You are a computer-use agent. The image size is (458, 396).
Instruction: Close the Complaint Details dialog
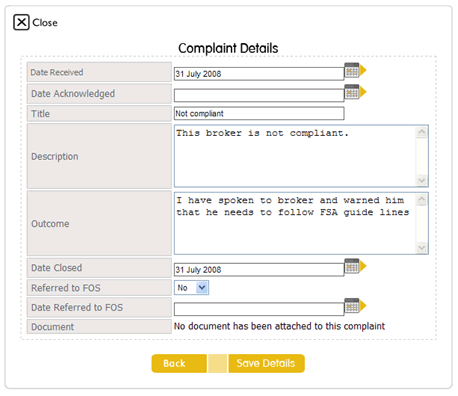tap(21, 22)
